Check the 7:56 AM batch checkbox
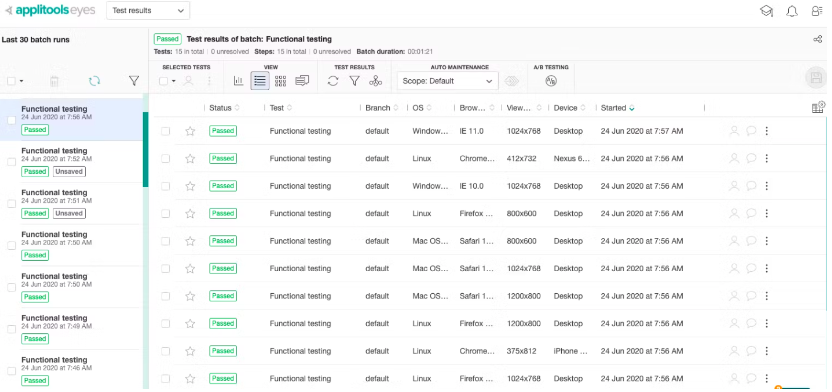Image resolution: width=832 pixels, height=392 pixels. [11, 120]
